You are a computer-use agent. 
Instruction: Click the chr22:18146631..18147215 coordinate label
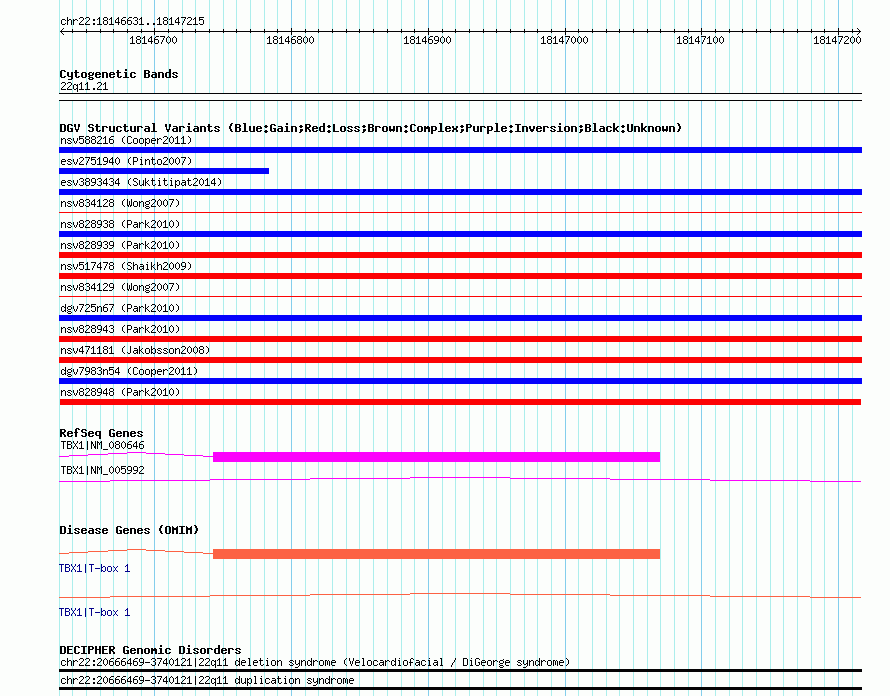[132, 21]
